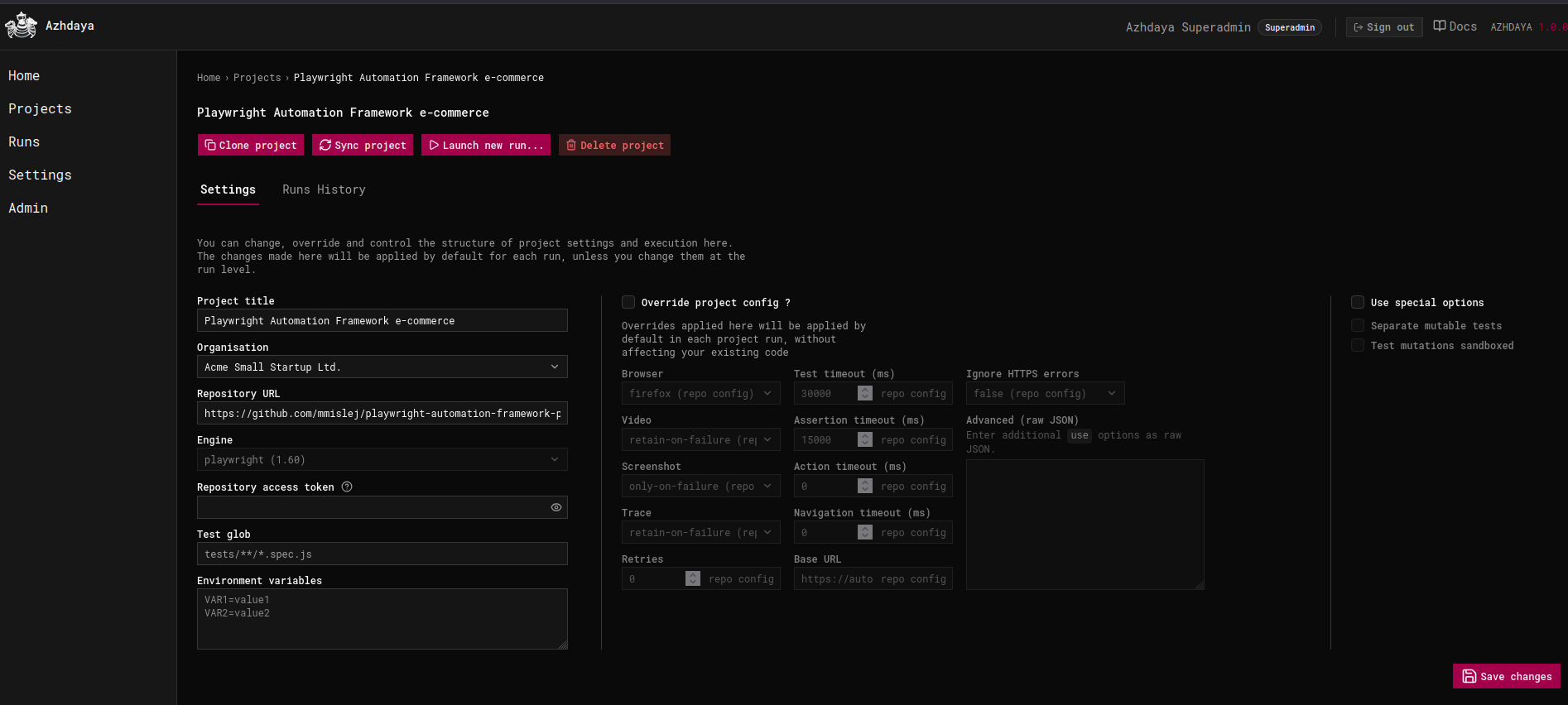This screenshot has height=705, width=1568.
Task: Click the Azhdaya dragon logo icon
Action: pyautogui.click(x=21, y=26)
